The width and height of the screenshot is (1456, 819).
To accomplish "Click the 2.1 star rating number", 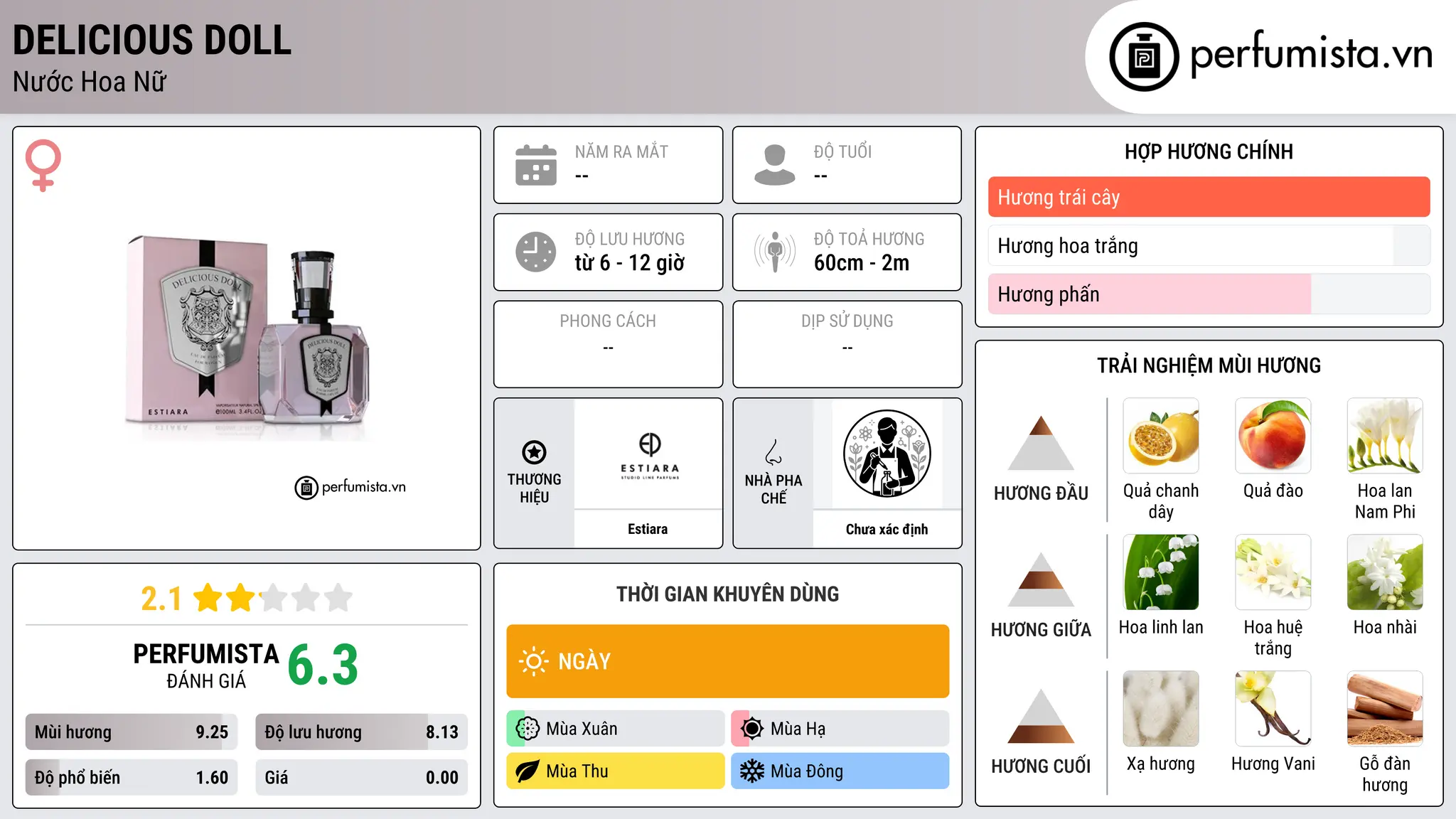I will [x=161, y=599].
